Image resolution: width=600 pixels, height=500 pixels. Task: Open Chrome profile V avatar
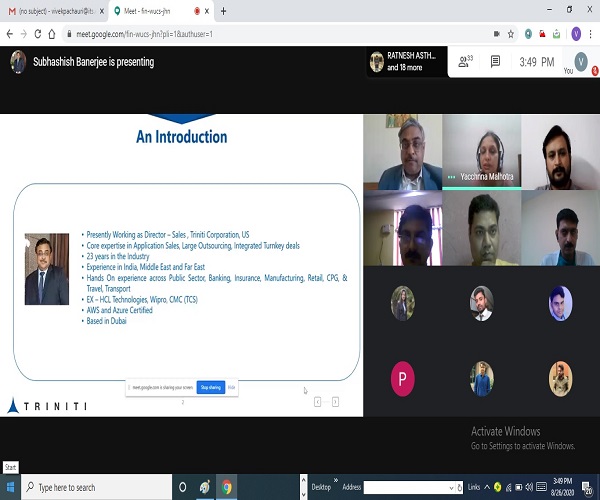click(576, 34)
